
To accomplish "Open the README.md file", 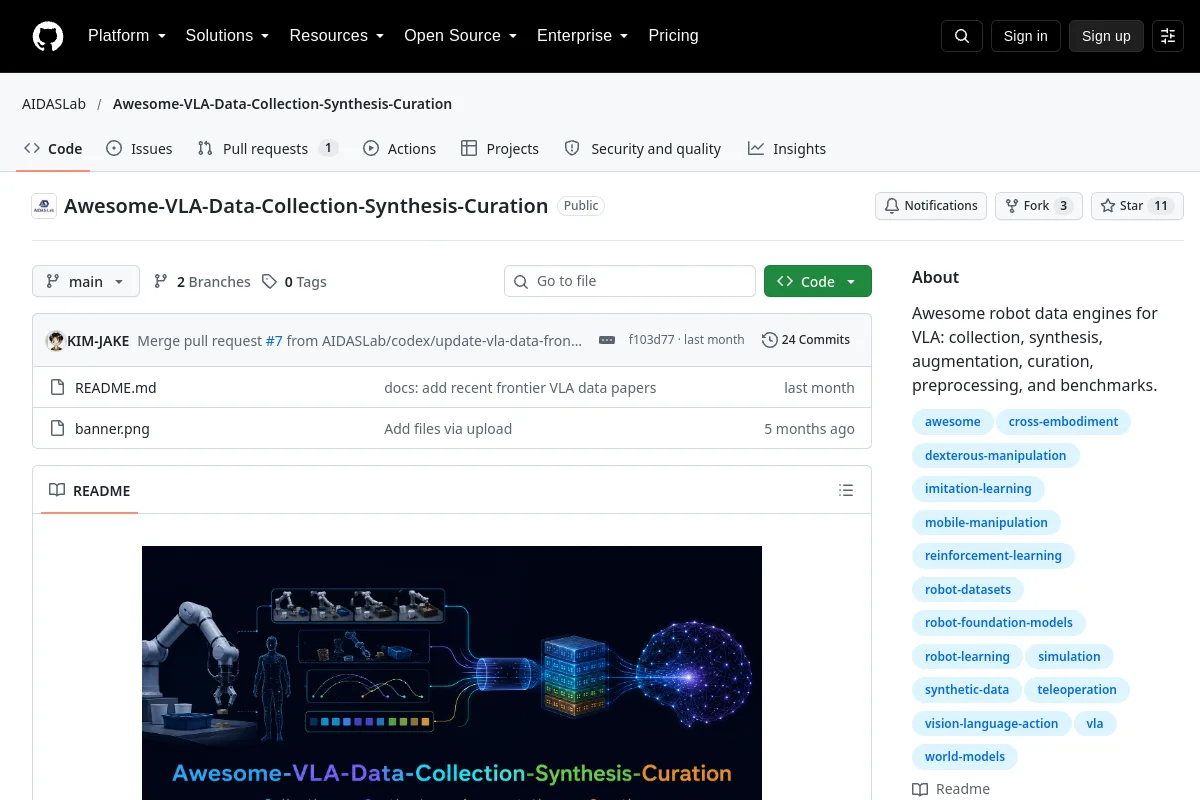I will 116,387.
